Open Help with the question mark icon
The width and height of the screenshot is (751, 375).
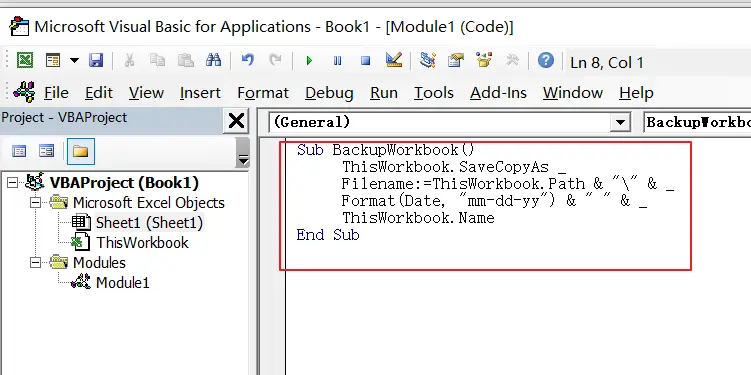point(546,60)
